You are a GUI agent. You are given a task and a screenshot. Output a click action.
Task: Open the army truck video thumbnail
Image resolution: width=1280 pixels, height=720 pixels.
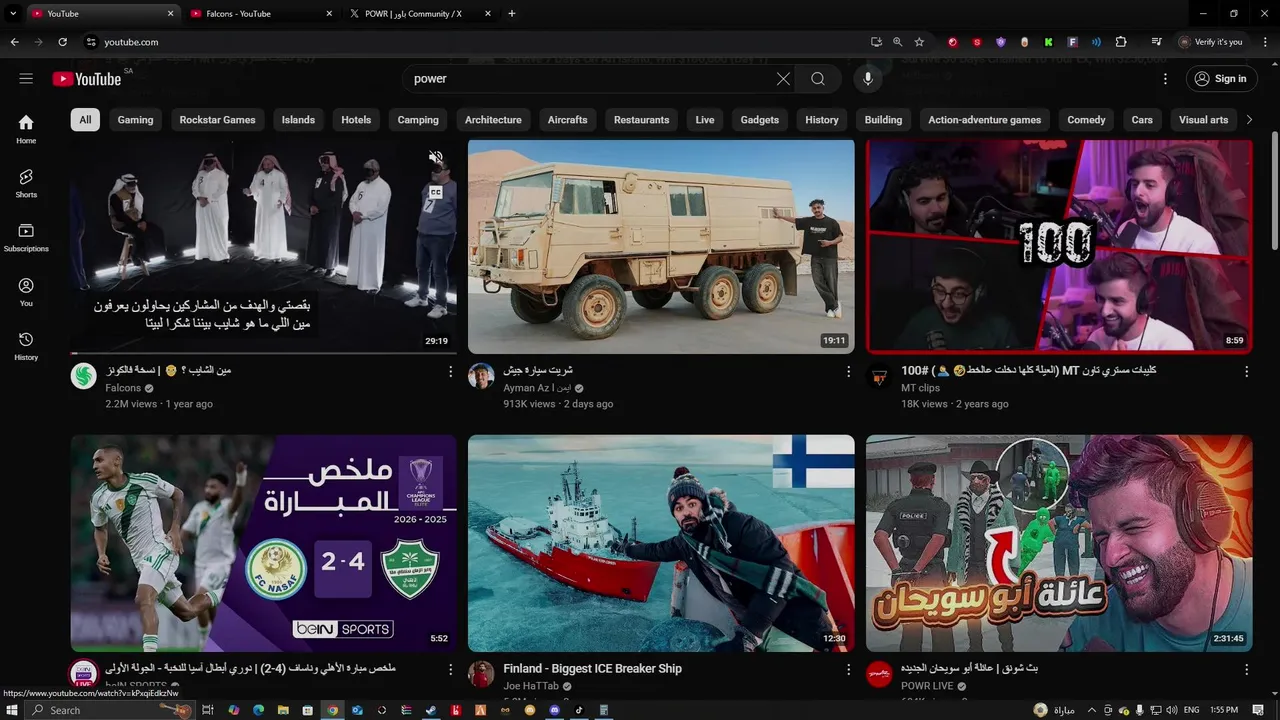click(x=661, y=247)
